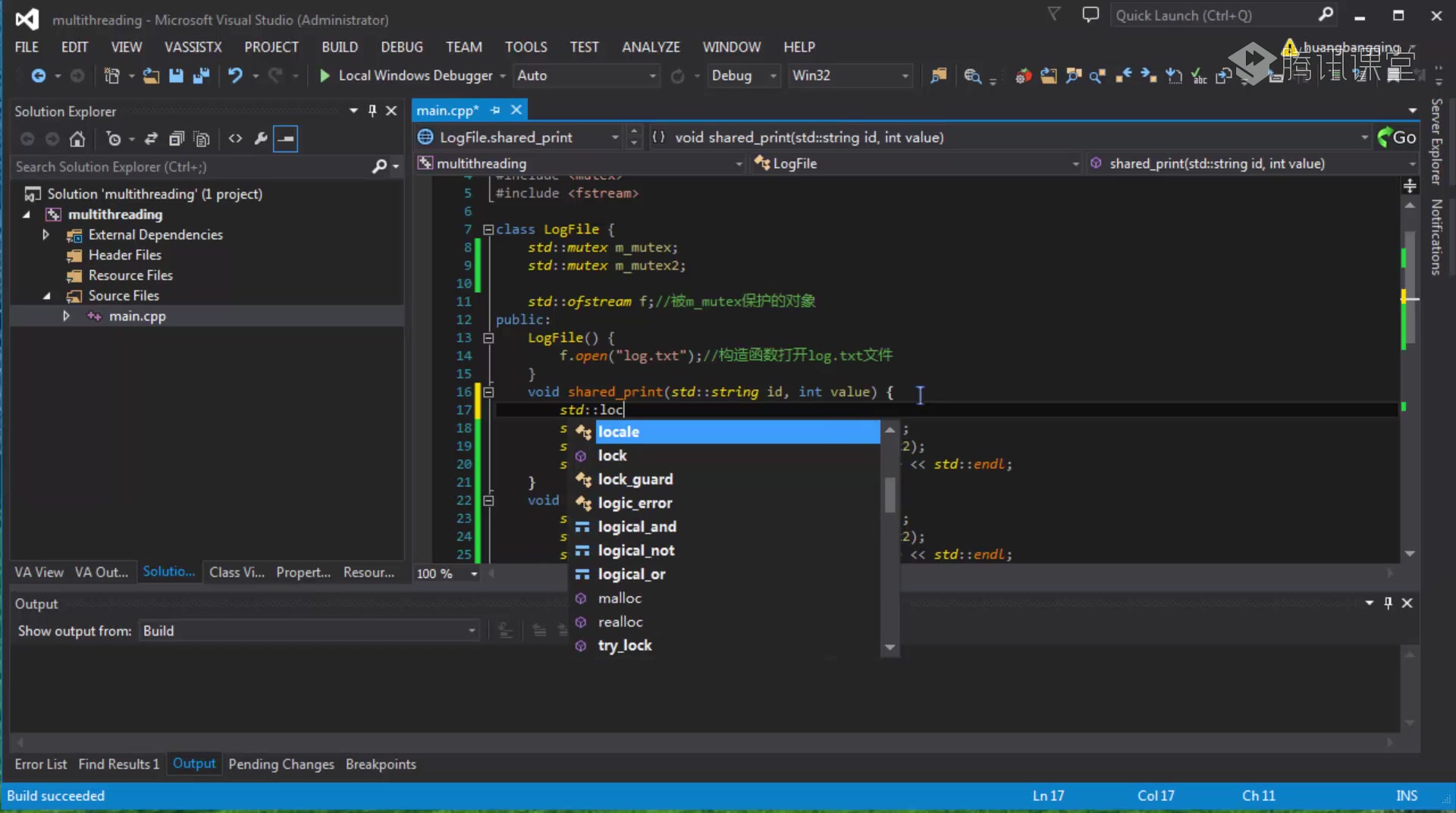Unpin the Solution Explorer panel
The width and height of the screenshot is (1456, 813).
pos(372,111)
